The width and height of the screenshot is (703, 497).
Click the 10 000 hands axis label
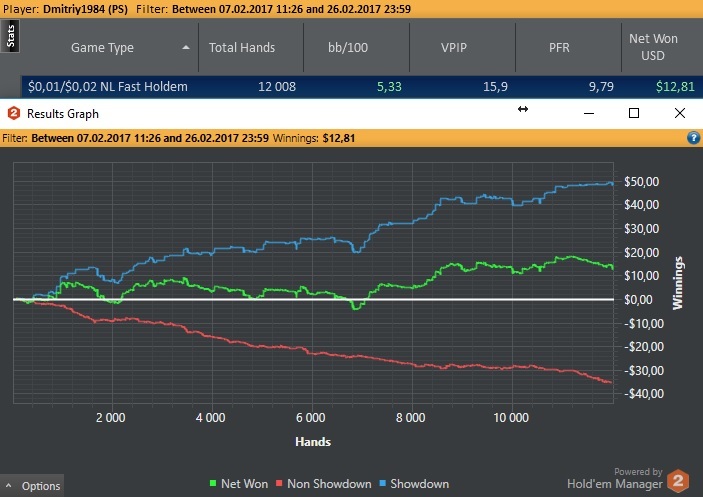pos(511,418)
